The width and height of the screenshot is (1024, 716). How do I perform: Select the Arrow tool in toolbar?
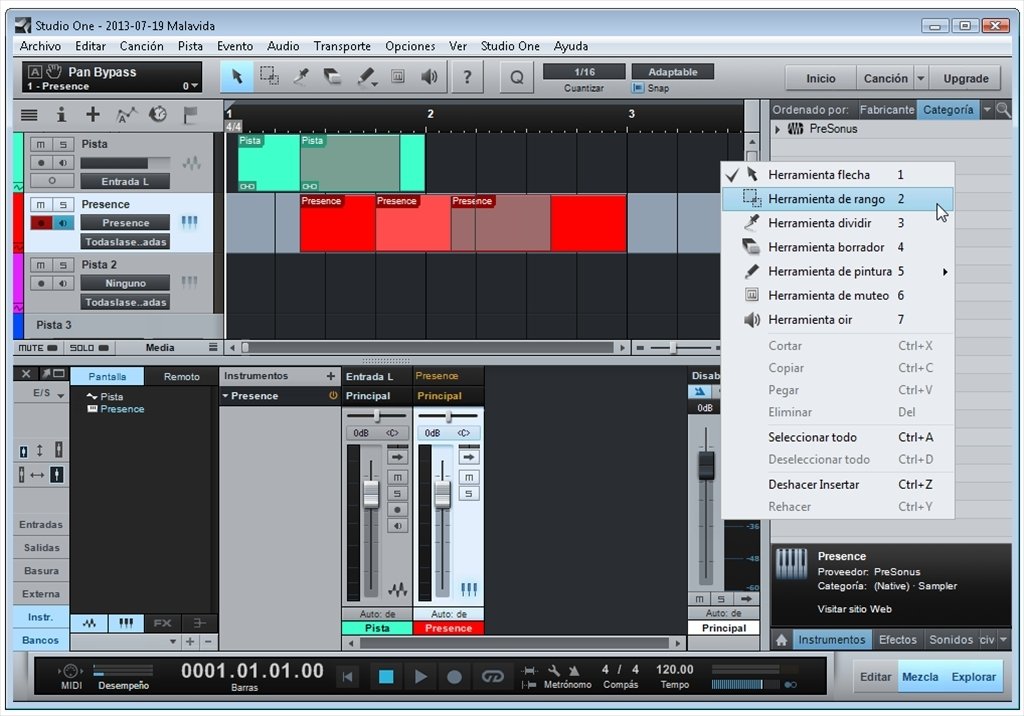coord(237,77)
